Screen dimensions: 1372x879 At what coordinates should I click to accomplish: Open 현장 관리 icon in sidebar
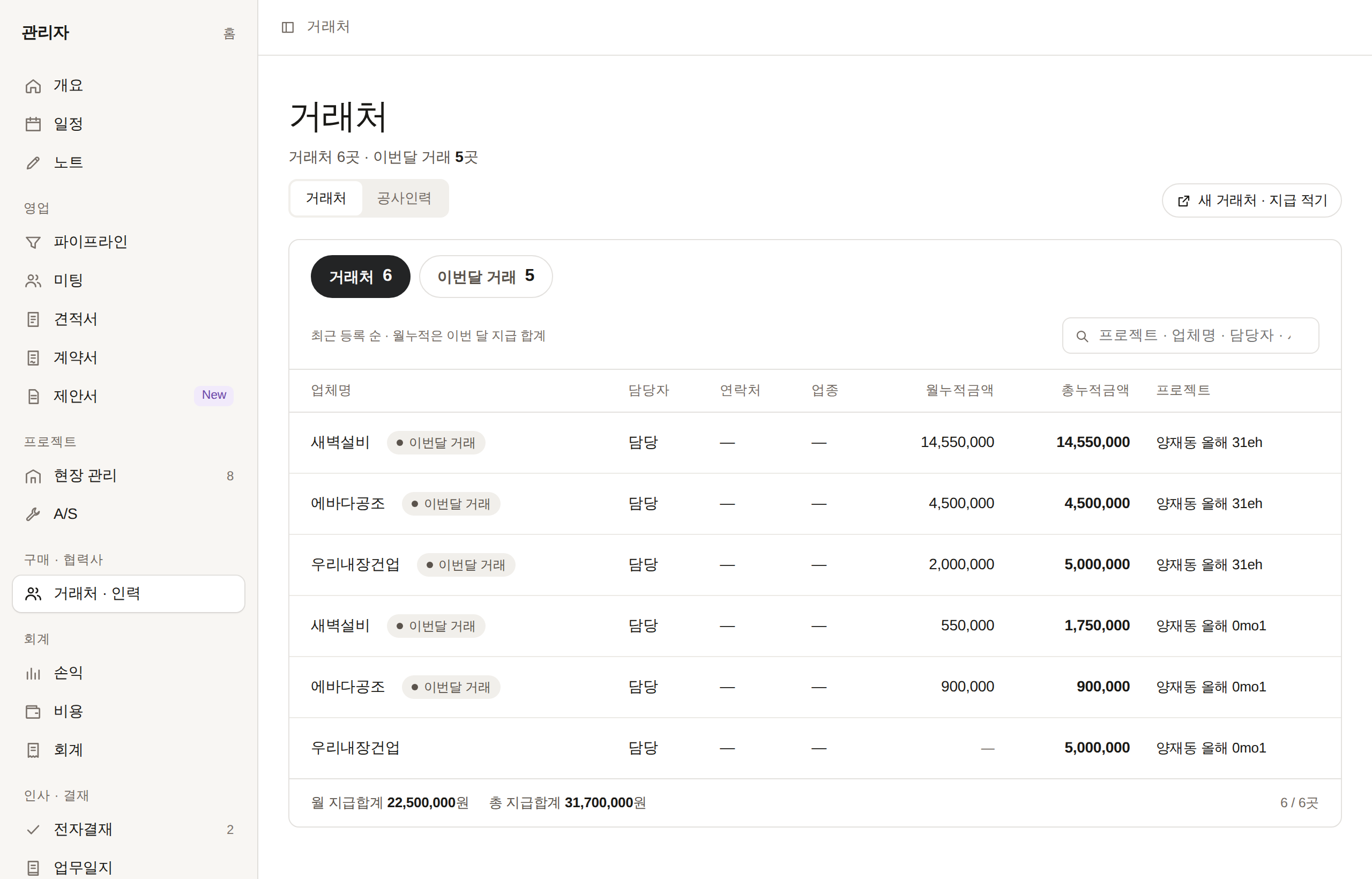pyautogui.click(x=33, y=476)
